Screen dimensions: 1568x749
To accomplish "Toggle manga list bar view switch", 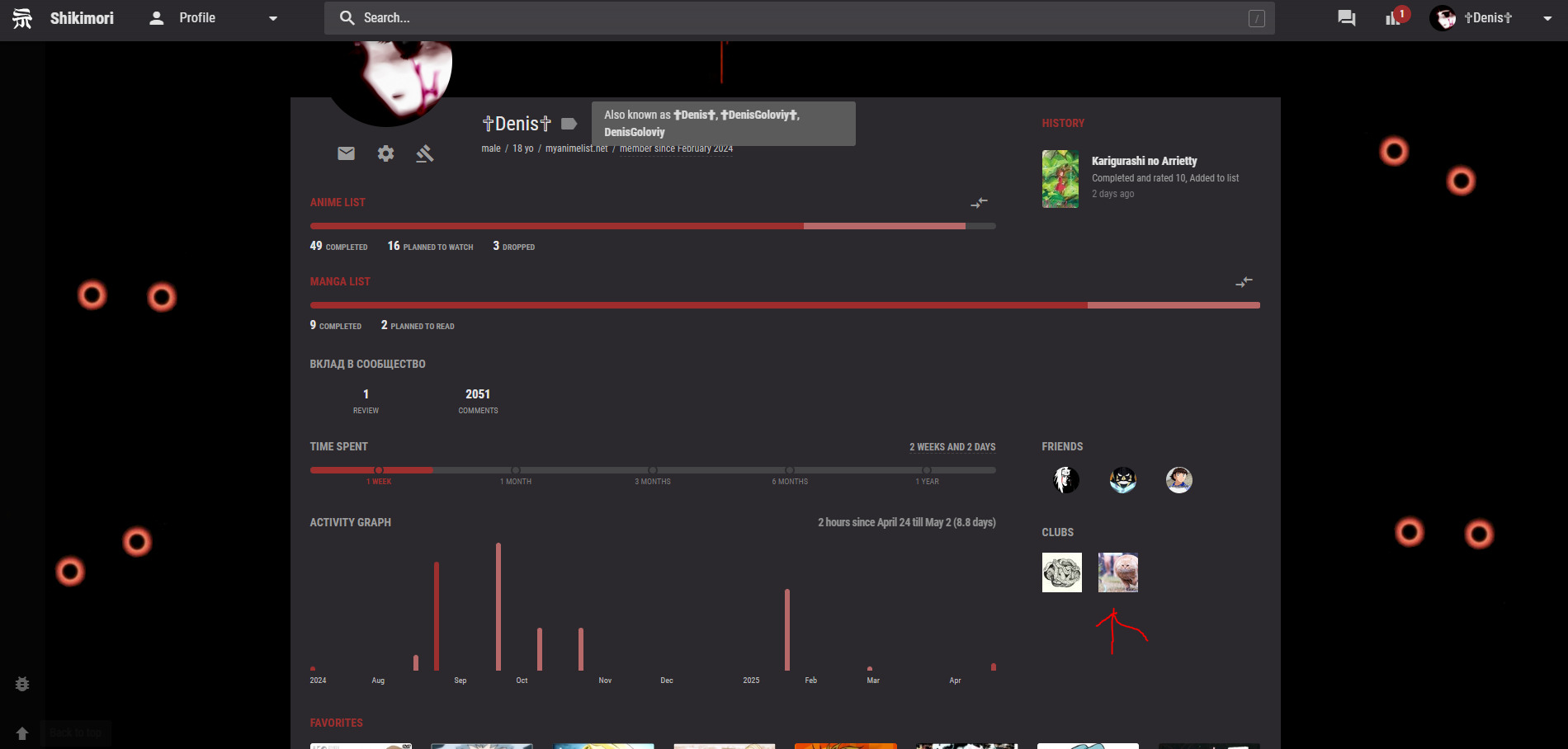I will (1244, 282).
